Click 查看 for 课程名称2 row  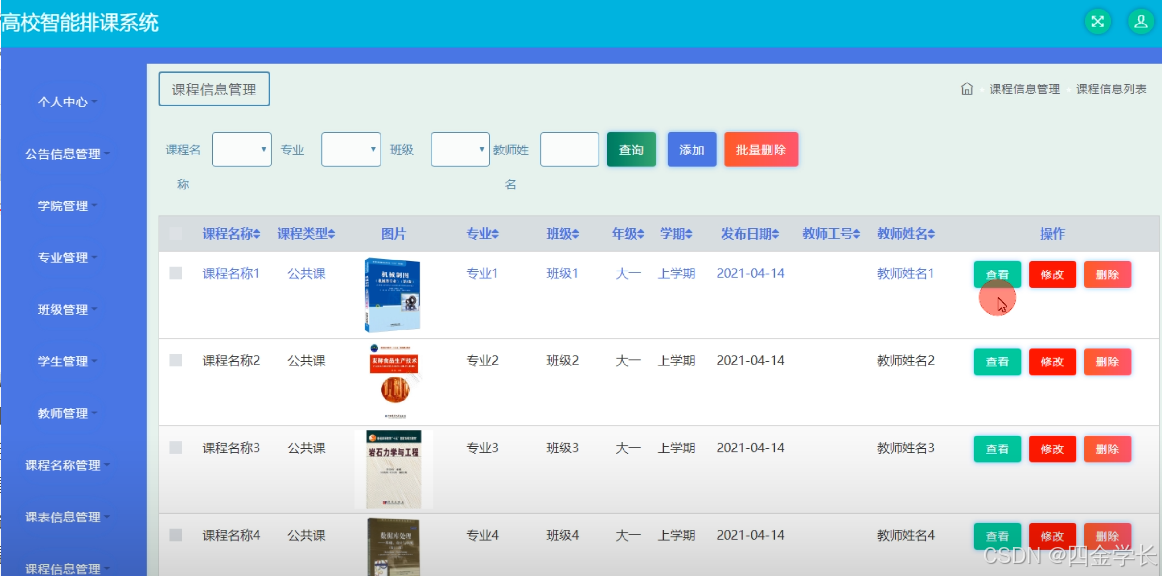pos(997,362)
